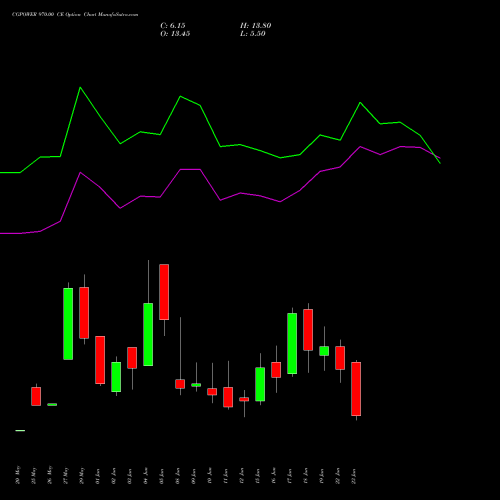500x500 pixels.
Task: Click the red candle for 01 Jun
Action: [x=100, y=360]
